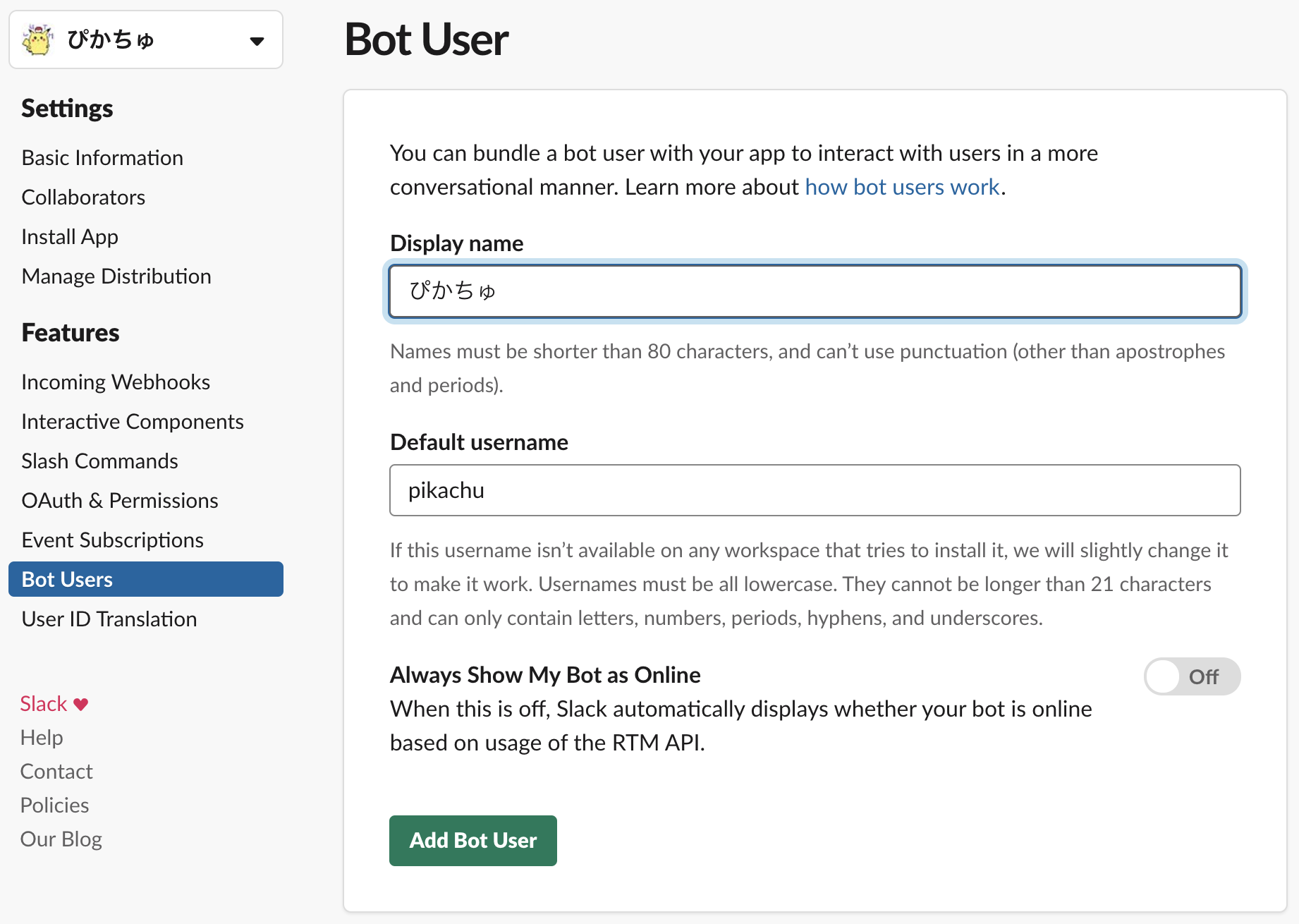1299x924 pixels.
Task: Visit the Our Blog footer link
Action: (x=61, y=839)
